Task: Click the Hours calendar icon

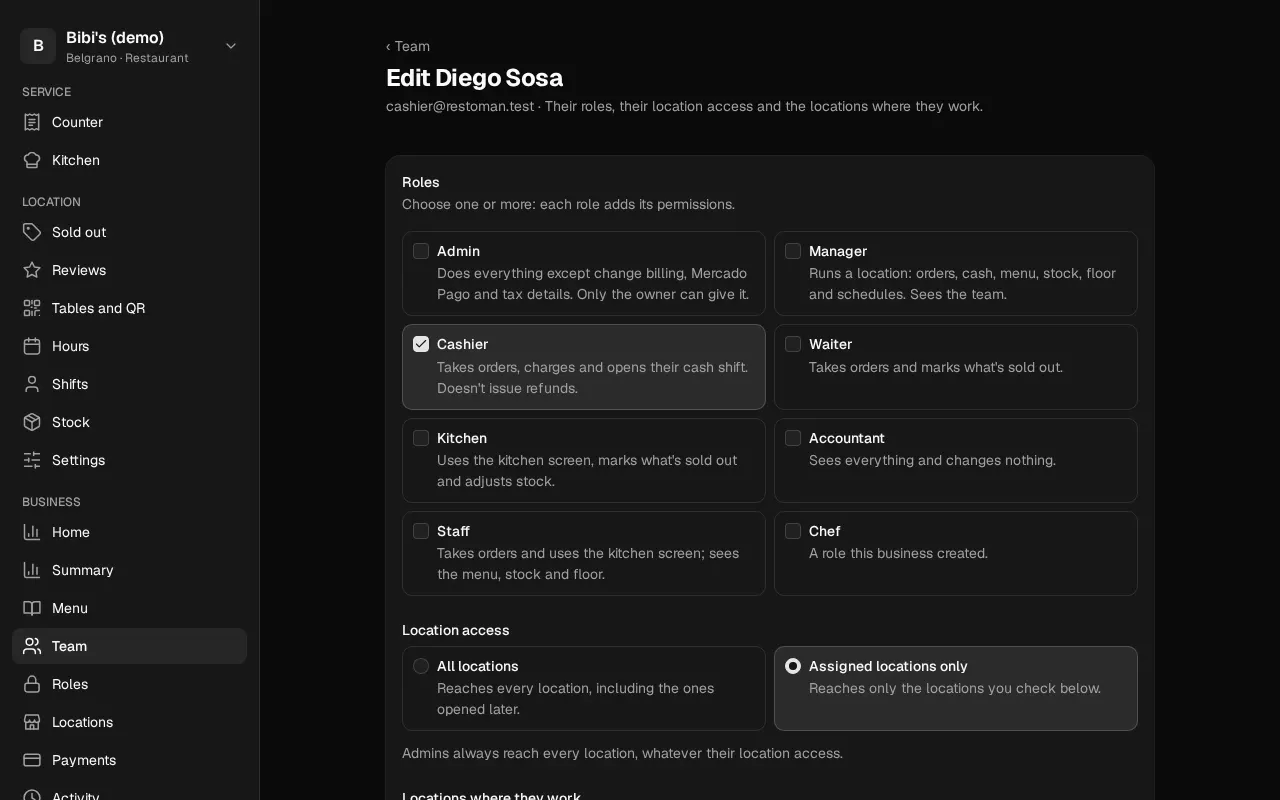Action: [x=32, y=346]
